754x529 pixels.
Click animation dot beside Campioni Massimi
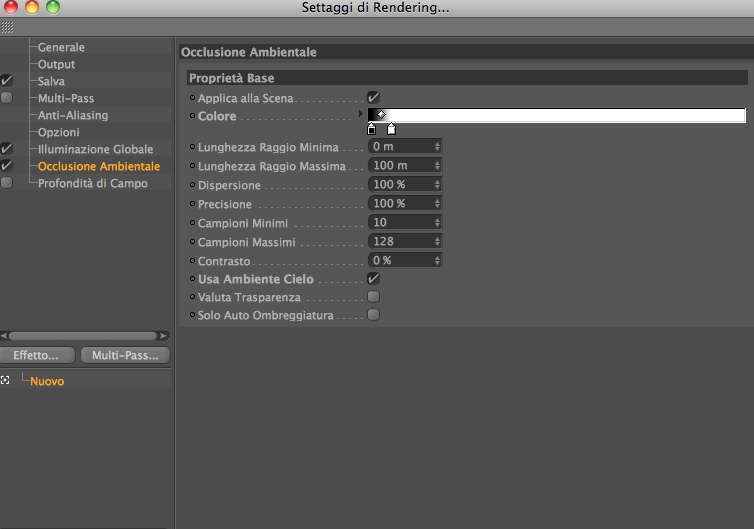tap(192, 241)
